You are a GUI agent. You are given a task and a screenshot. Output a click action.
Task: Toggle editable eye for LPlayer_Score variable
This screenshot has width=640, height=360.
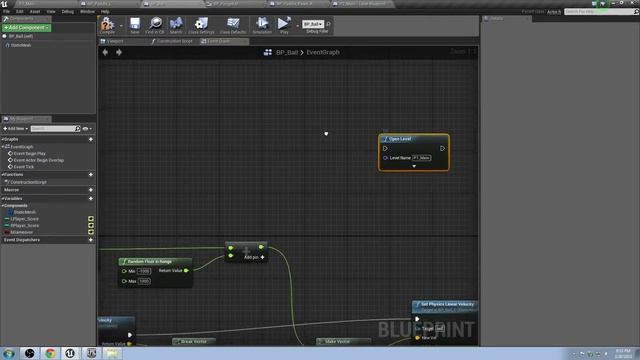tap(91, 219)
